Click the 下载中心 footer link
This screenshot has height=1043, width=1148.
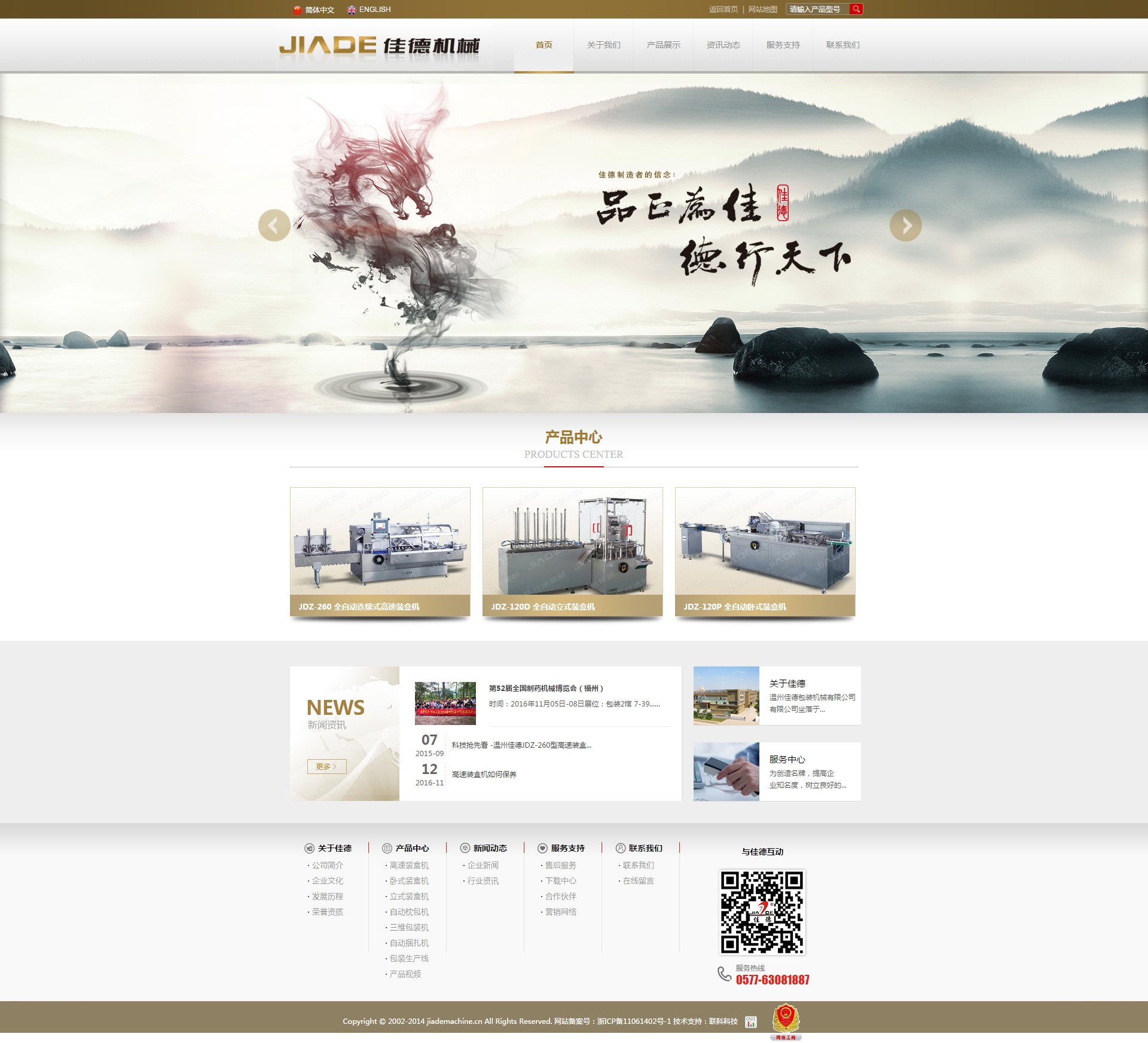click(560, 880)
